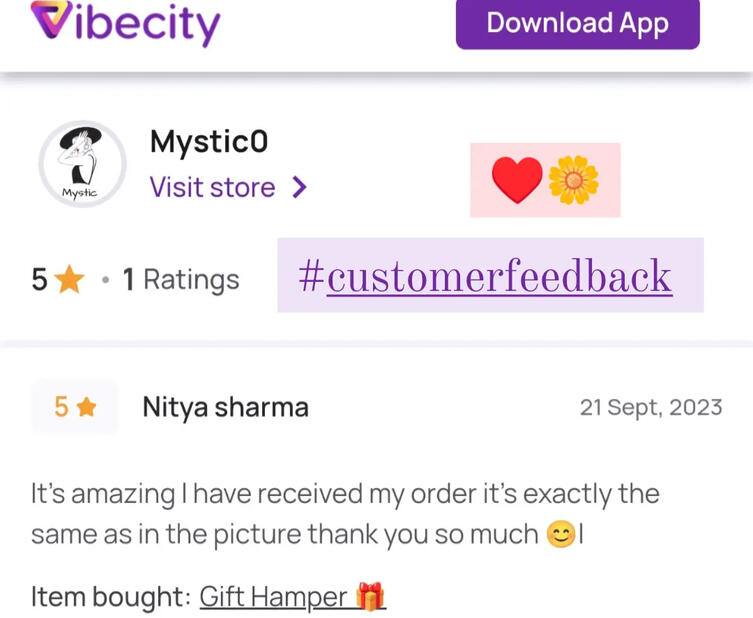Click the star in review badge
Viewport: 753px width, 618px height.
[86, 407]
